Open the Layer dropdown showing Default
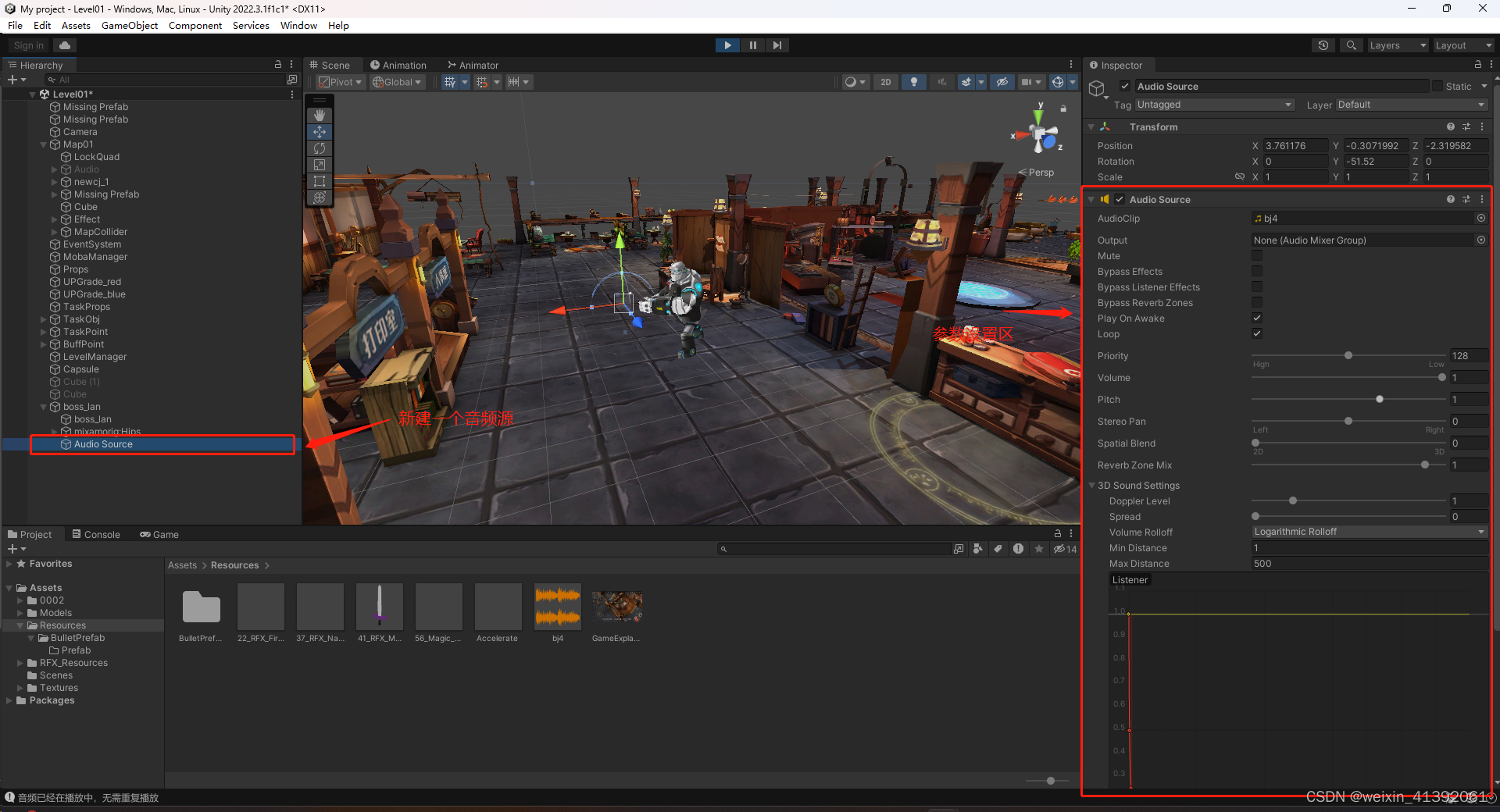Viewport: 1500px width, 812px height. 1412,105
